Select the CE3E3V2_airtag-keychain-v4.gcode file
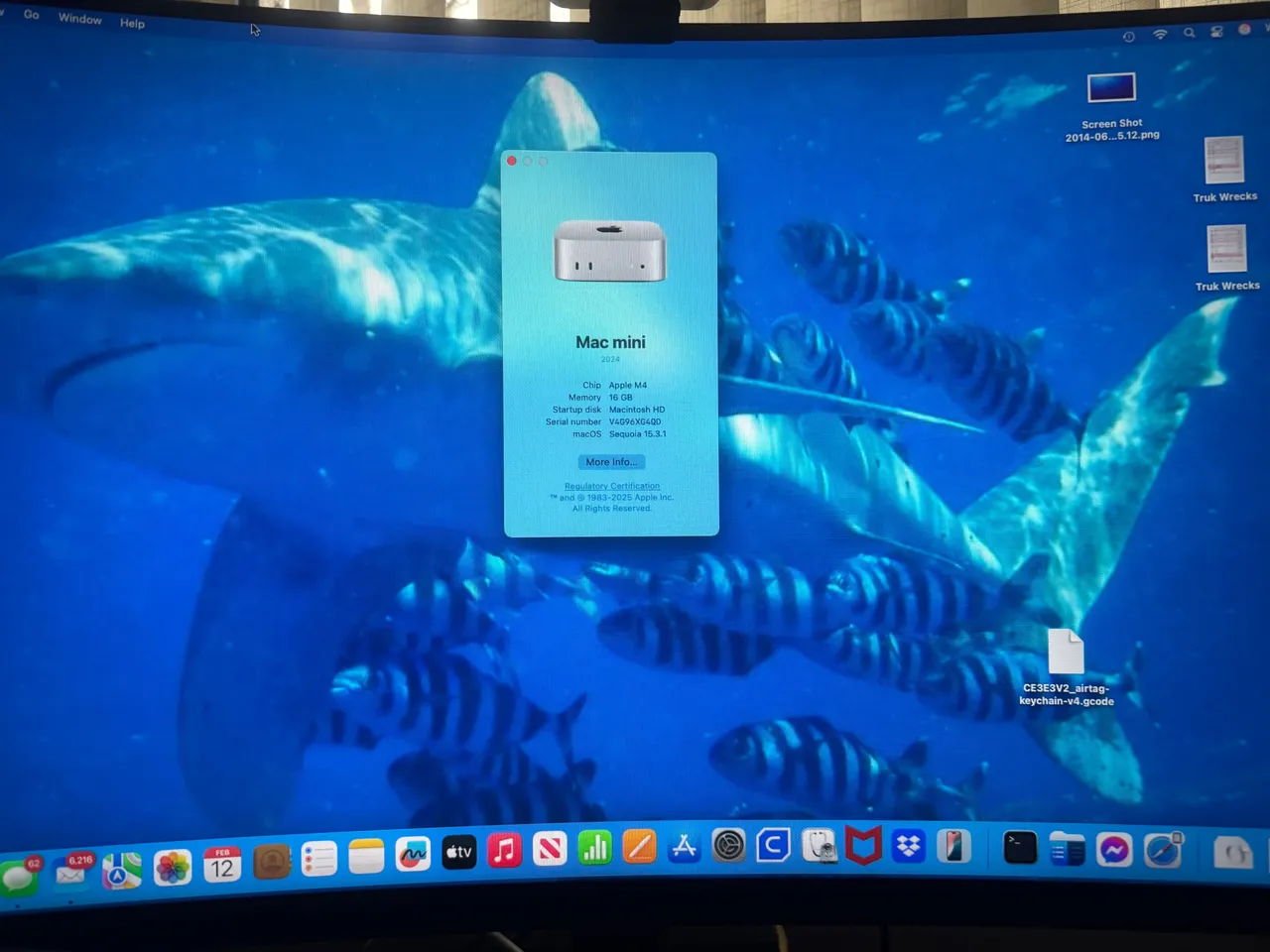The width and height of the screenshot is (1270, 952). click(1067, 667)
